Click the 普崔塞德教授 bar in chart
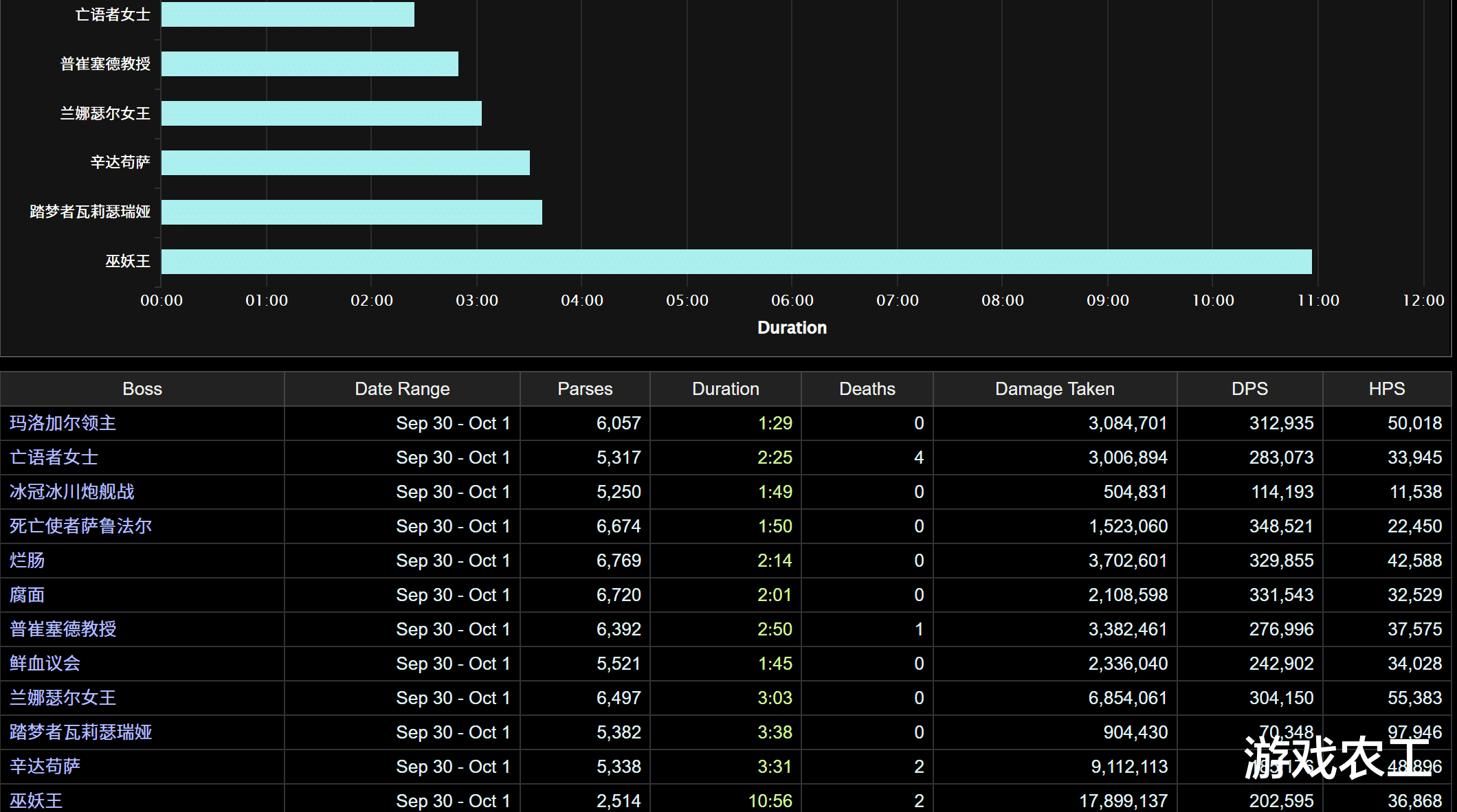 pos(309,64)
